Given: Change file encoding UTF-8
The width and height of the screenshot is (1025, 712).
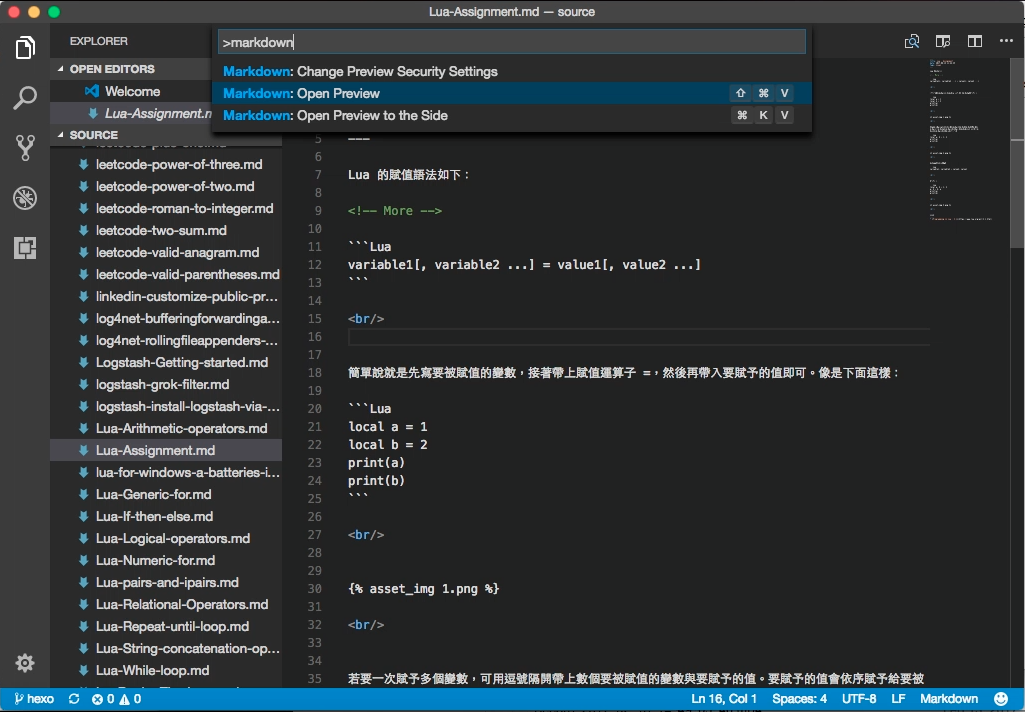Looking at the screenshot, I should [859, 699].
